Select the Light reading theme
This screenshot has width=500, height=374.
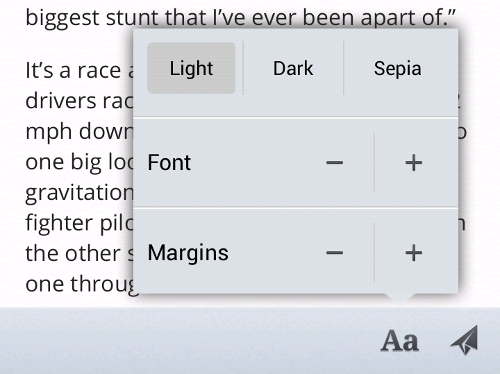coord(191,68)
